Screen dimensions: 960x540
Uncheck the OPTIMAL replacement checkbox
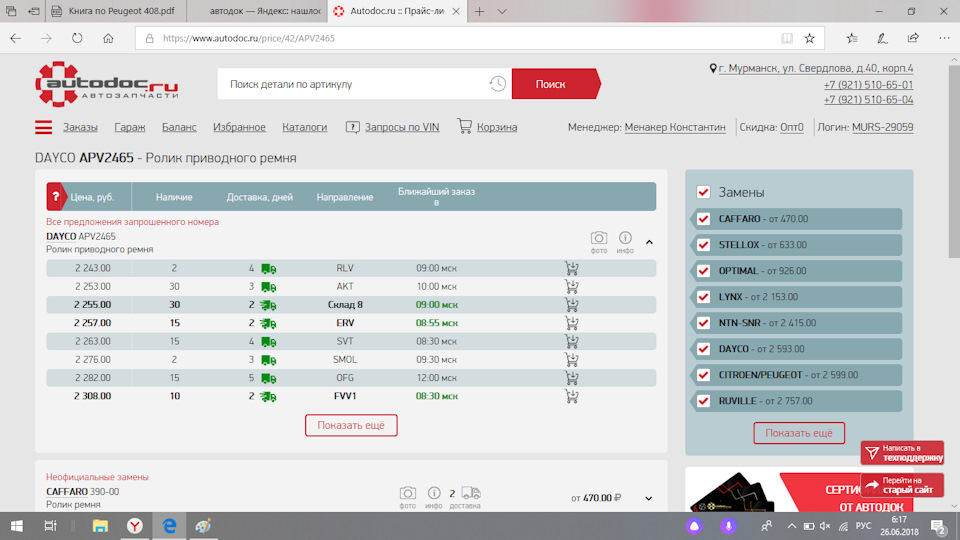tap(703, 271)
